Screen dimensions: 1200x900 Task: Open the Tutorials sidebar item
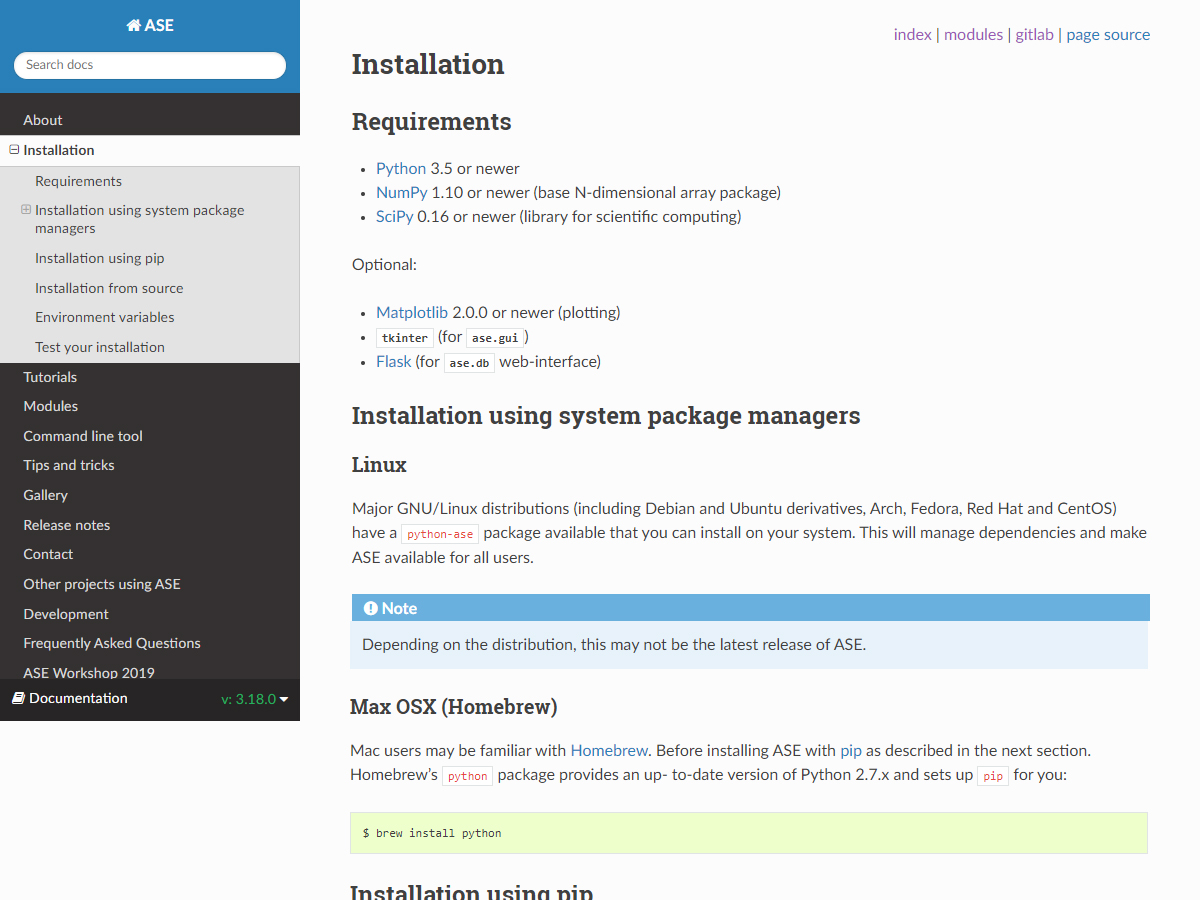(50, 377)
